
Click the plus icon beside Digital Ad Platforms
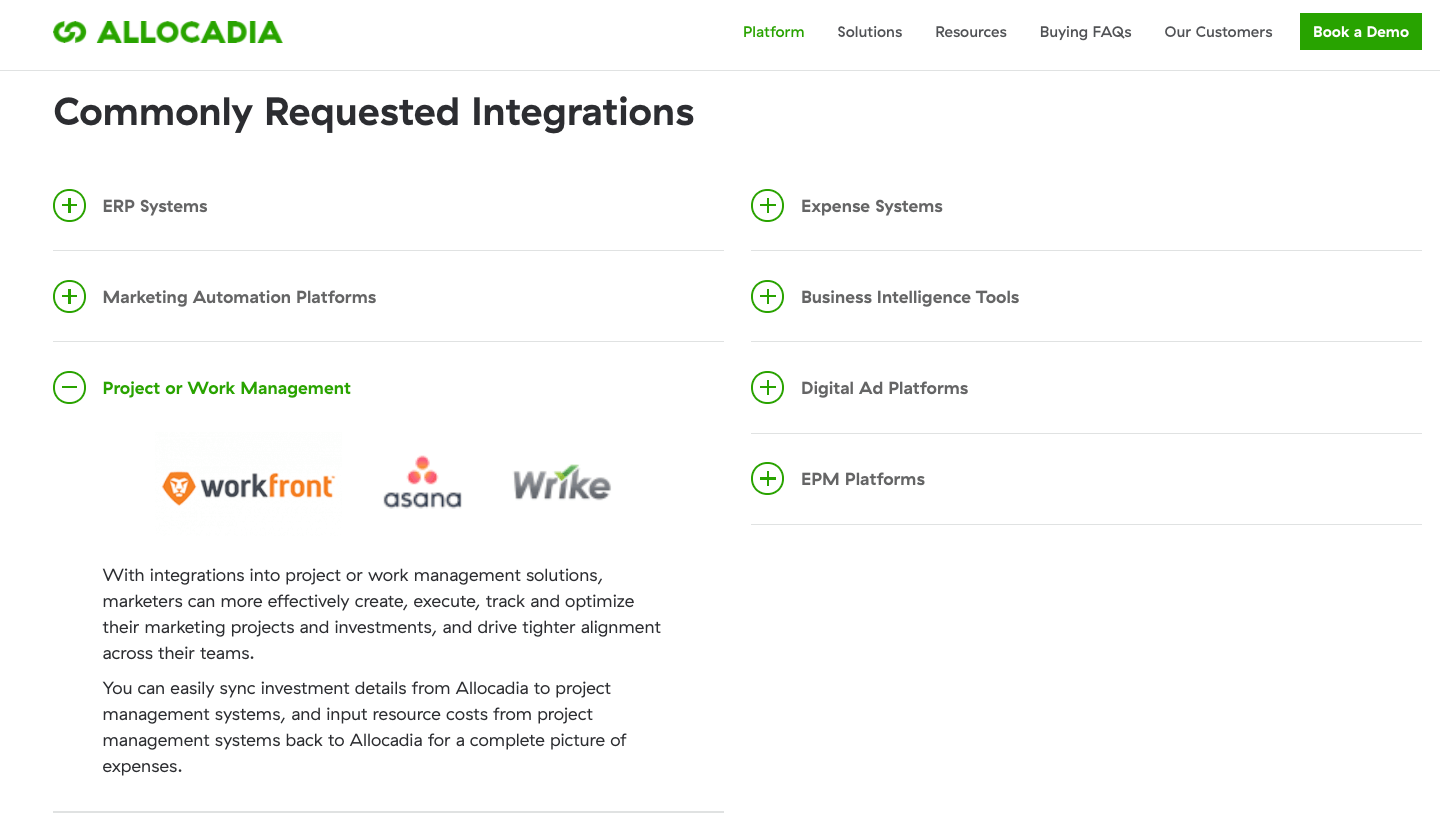767,388
